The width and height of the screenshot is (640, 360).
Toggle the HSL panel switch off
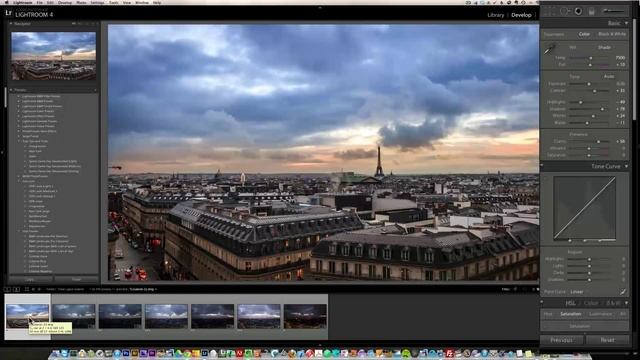pos(542,303)
